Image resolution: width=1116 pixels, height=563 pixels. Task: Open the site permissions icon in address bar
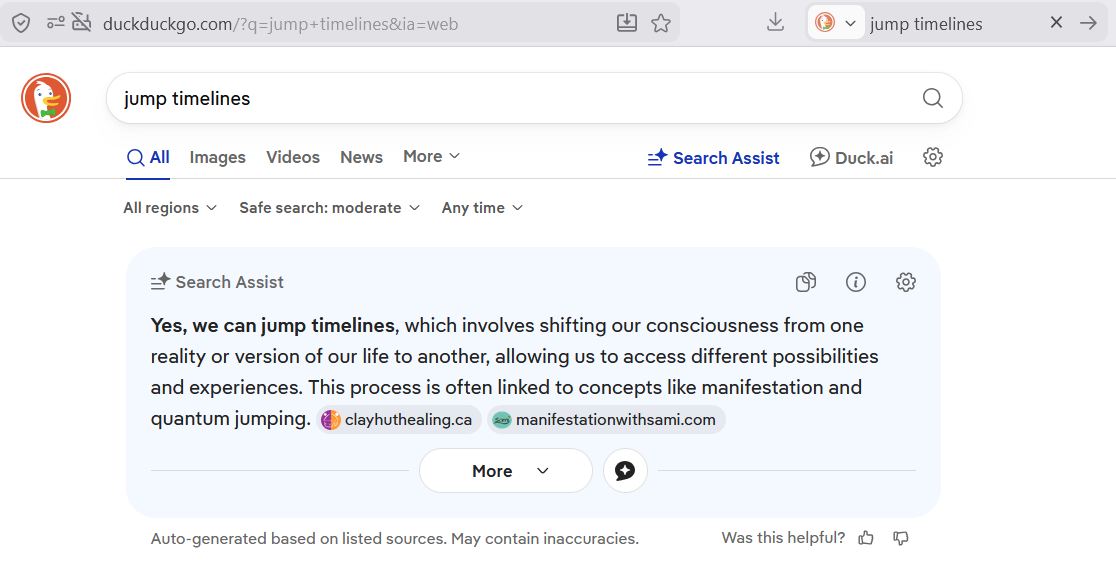56,23
